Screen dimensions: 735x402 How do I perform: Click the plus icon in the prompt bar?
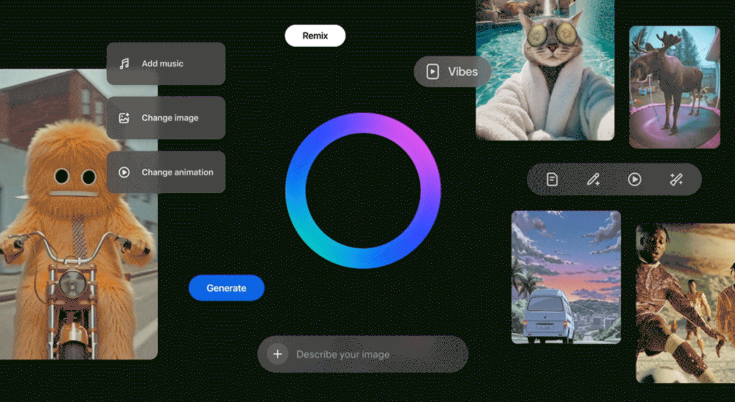(278, 354)
